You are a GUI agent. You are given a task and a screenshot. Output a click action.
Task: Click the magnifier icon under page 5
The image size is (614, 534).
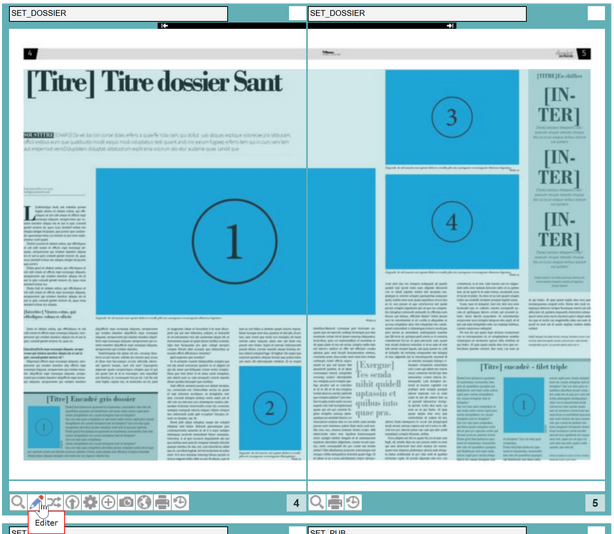317,502
